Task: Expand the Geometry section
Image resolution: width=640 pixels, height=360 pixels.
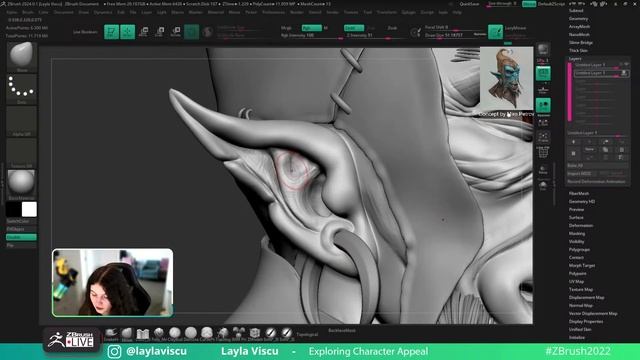Action: pyautogui.click(x=578, y=19)
